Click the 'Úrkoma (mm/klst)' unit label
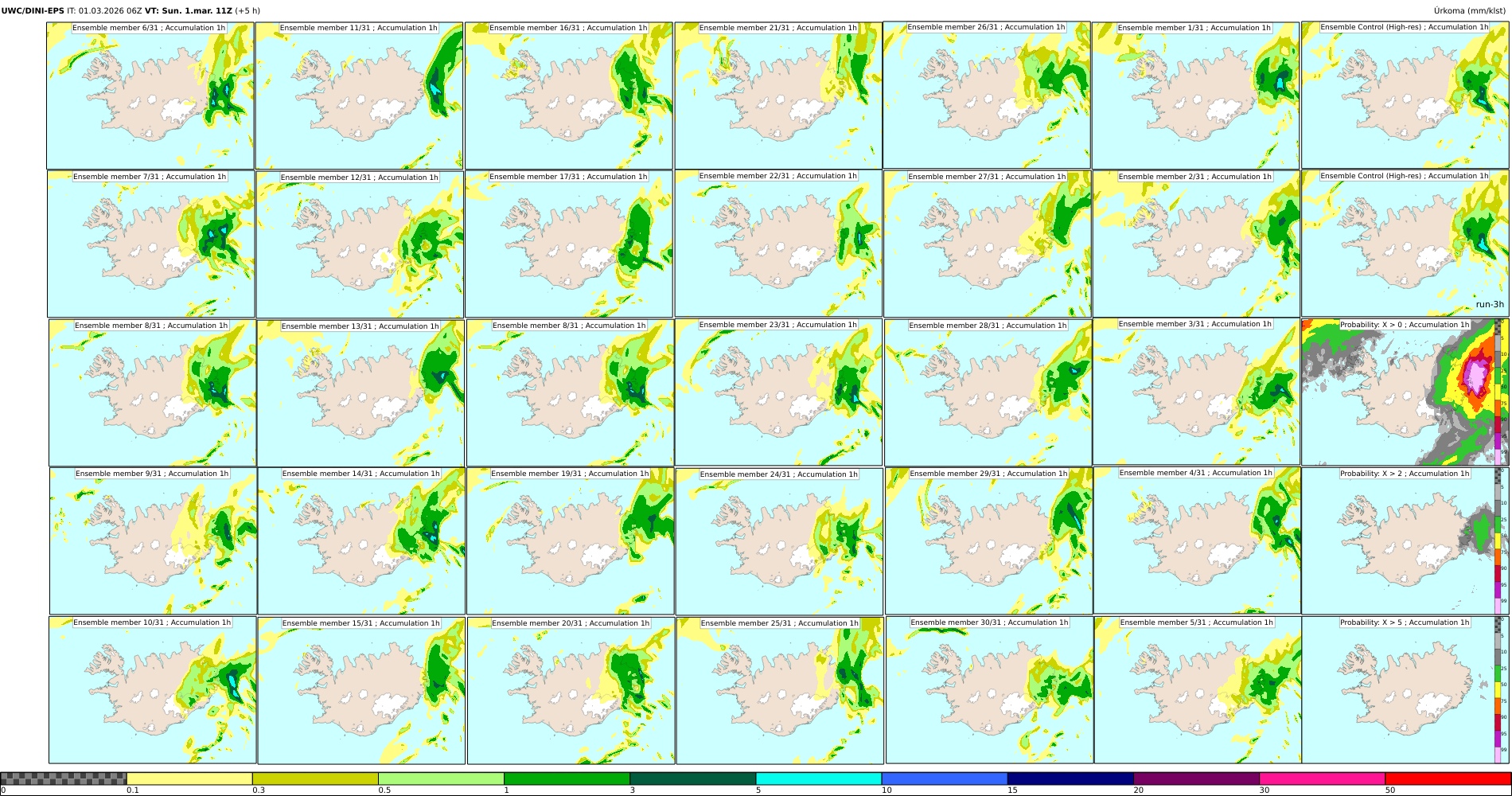This screenshot has width=1512, height=796. (x=1470, y=11)
